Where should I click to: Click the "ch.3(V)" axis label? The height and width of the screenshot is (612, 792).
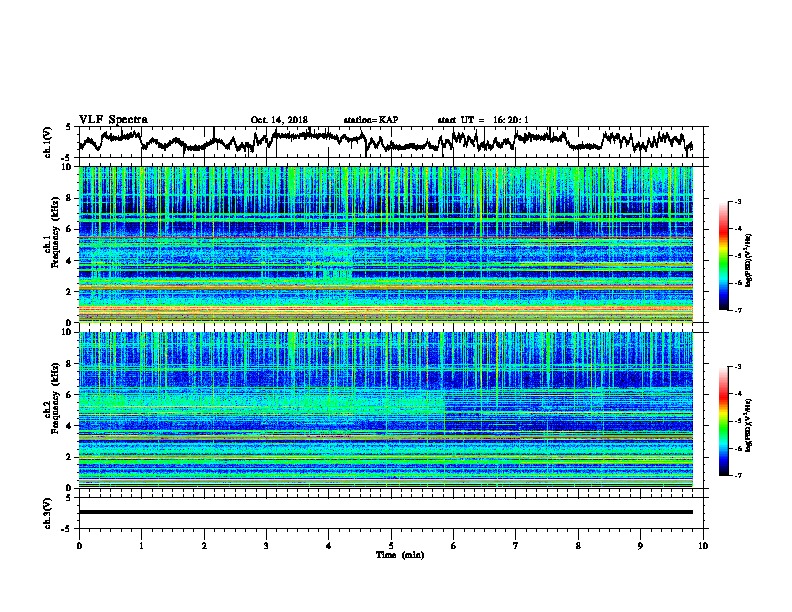click(x=48, y=513)
